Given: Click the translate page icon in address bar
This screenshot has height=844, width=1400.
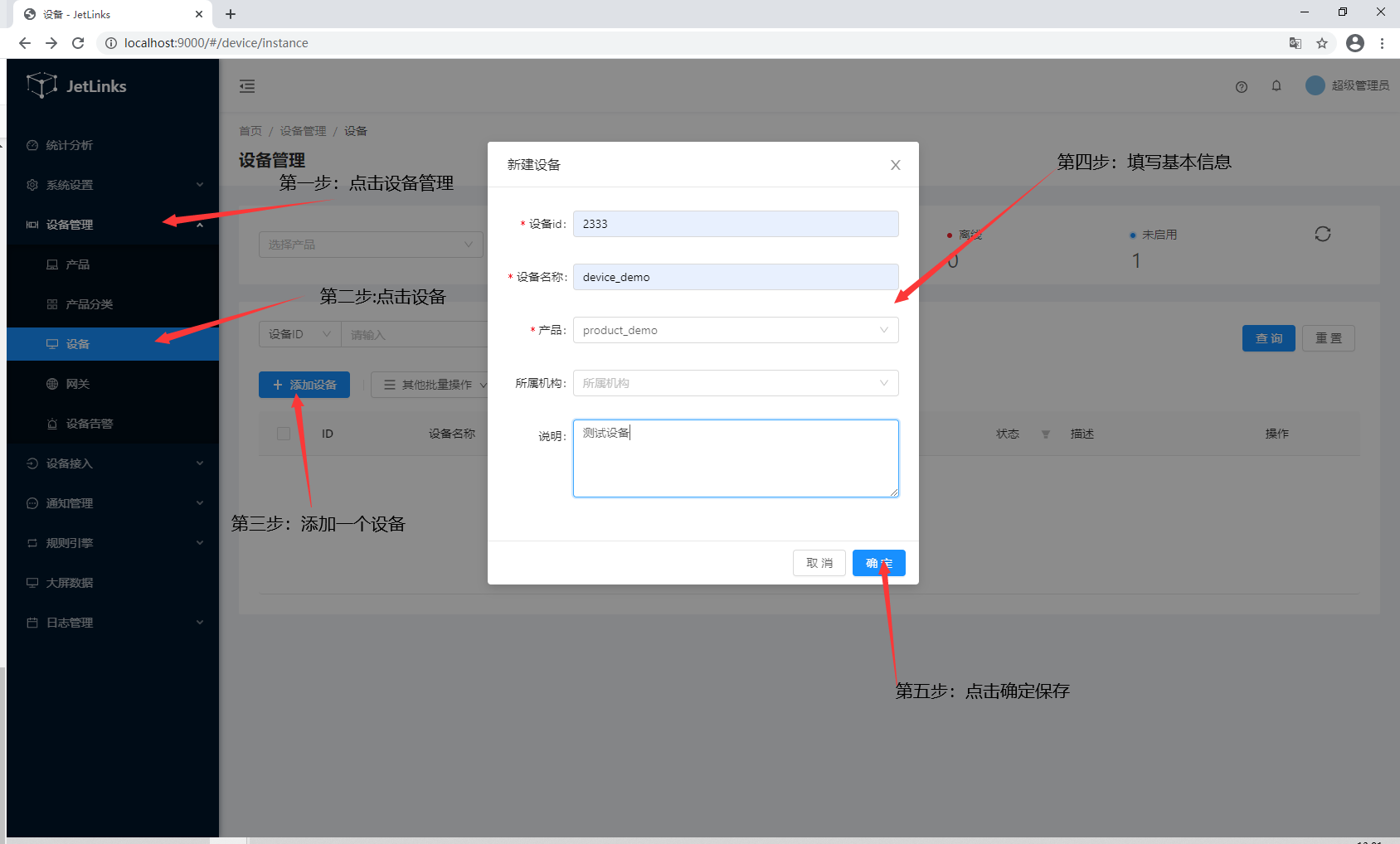Looking at the screenshot, I should click(1295, 43).
